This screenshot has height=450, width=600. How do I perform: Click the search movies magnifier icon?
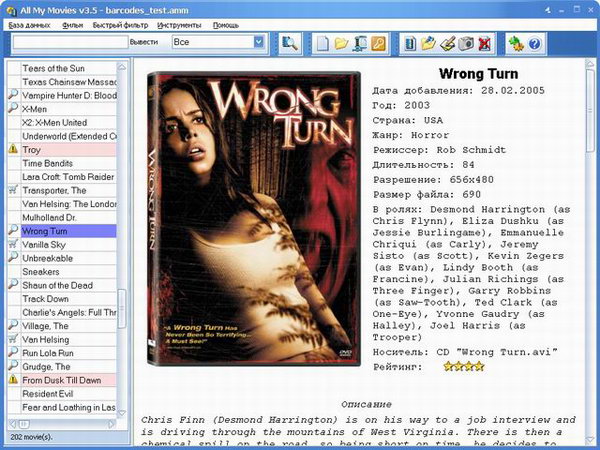tap(290, 43)
